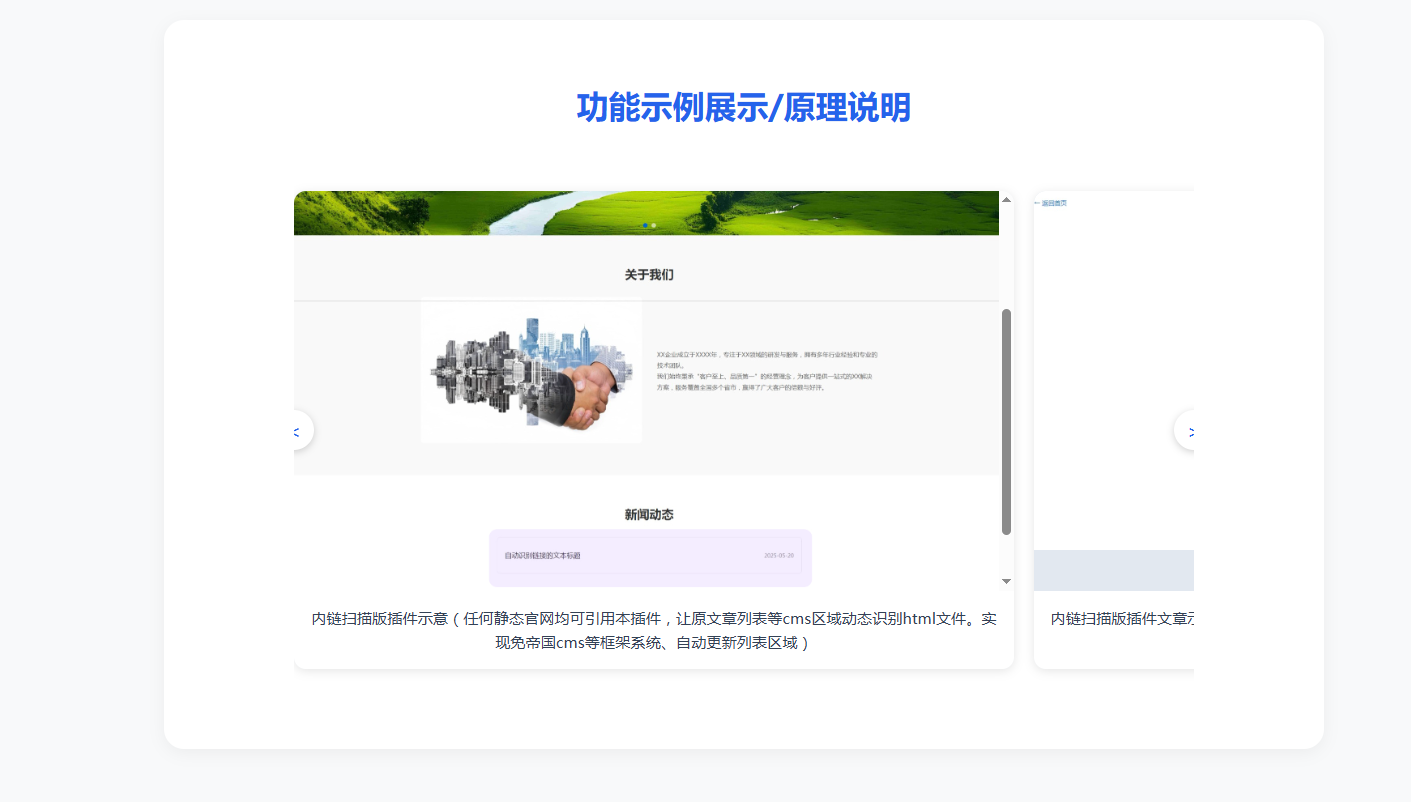Click the vertical scrollbar thumb in preview
This screenshot has width=1411, height=802.
1006,420
